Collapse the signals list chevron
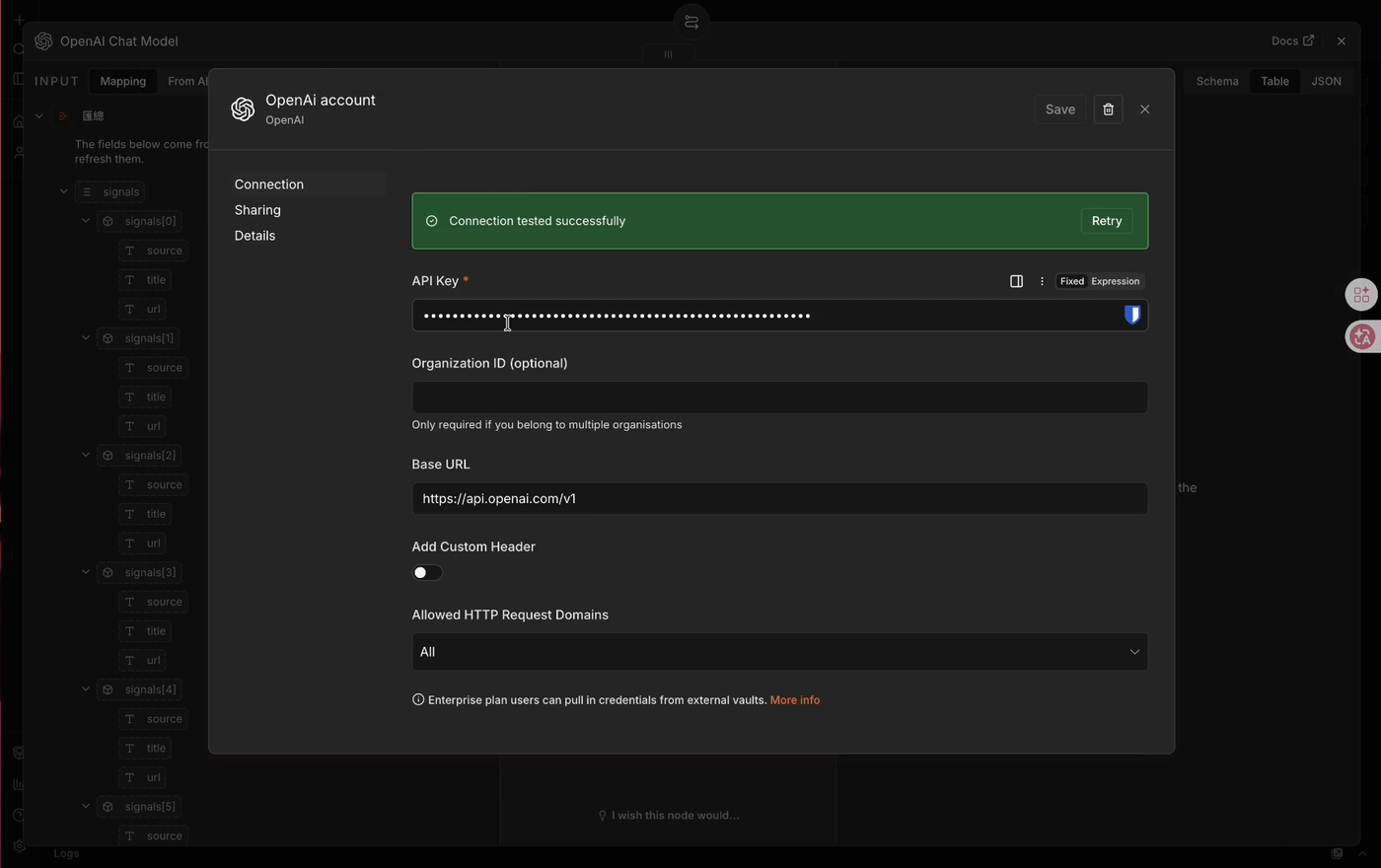The height and width of the screenshot is (868, 1381). pos(63,191)
